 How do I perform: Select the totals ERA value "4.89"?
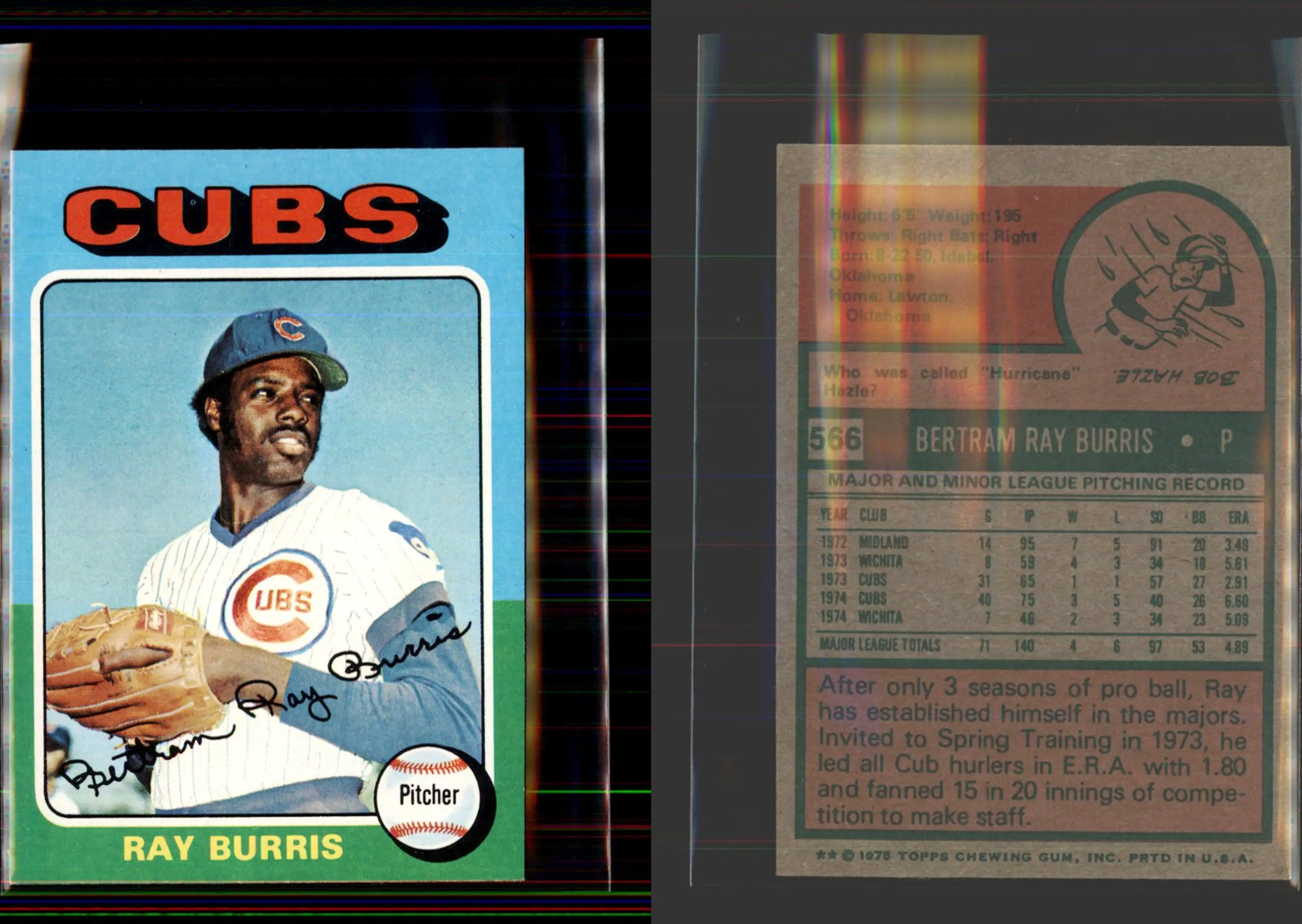[x=1237, y=647]
